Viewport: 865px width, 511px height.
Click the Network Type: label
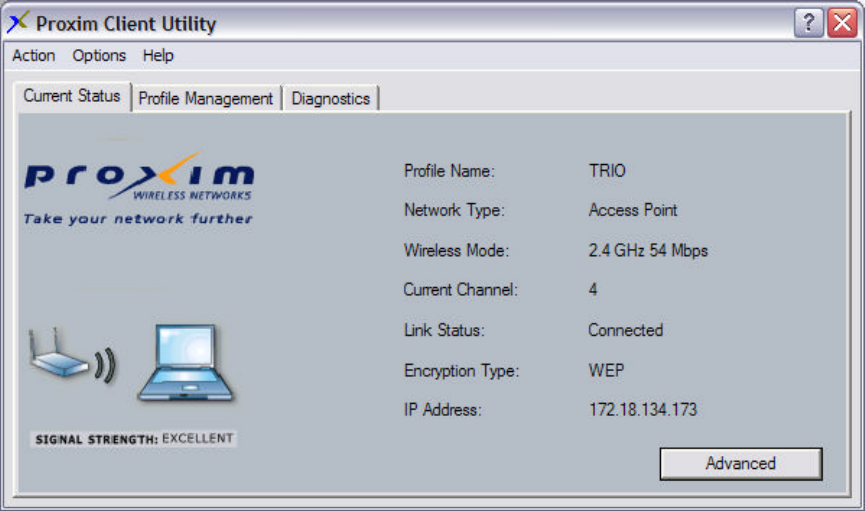click(x=454, y=210)
